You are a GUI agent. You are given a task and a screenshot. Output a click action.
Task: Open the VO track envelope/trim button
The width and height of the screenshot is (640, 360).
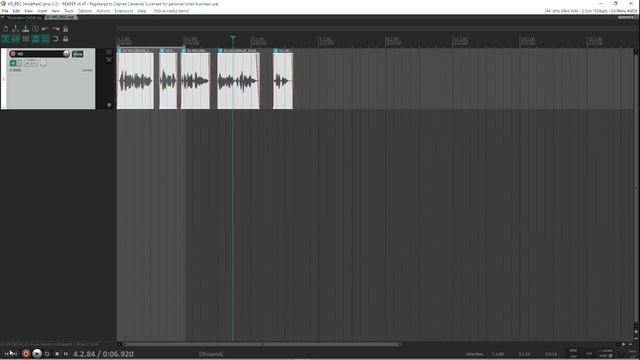tap(31, 63)
